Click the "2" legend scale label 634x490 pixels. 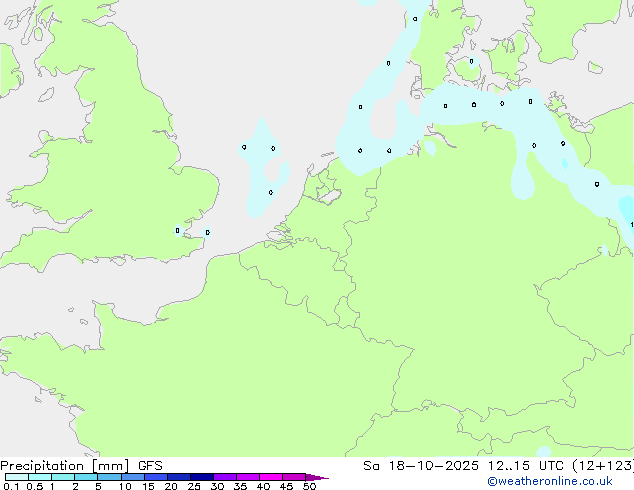click(75, 486)
